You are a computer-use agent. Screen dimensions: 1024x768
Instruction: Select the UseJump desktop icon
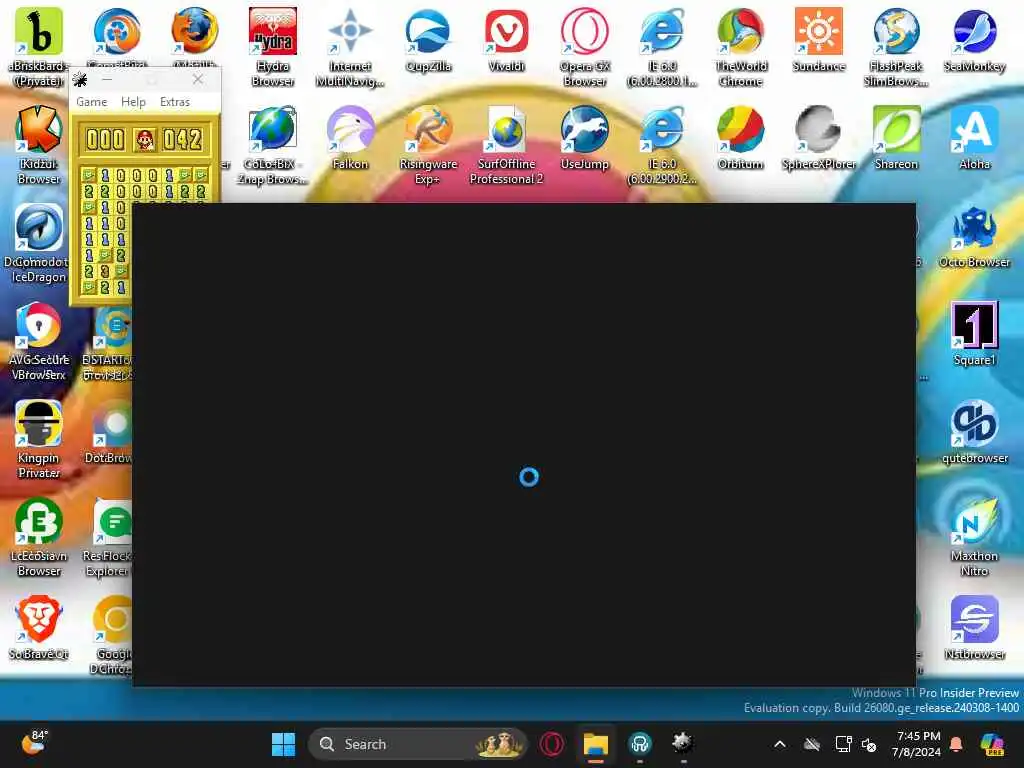[x=584, y=137]
